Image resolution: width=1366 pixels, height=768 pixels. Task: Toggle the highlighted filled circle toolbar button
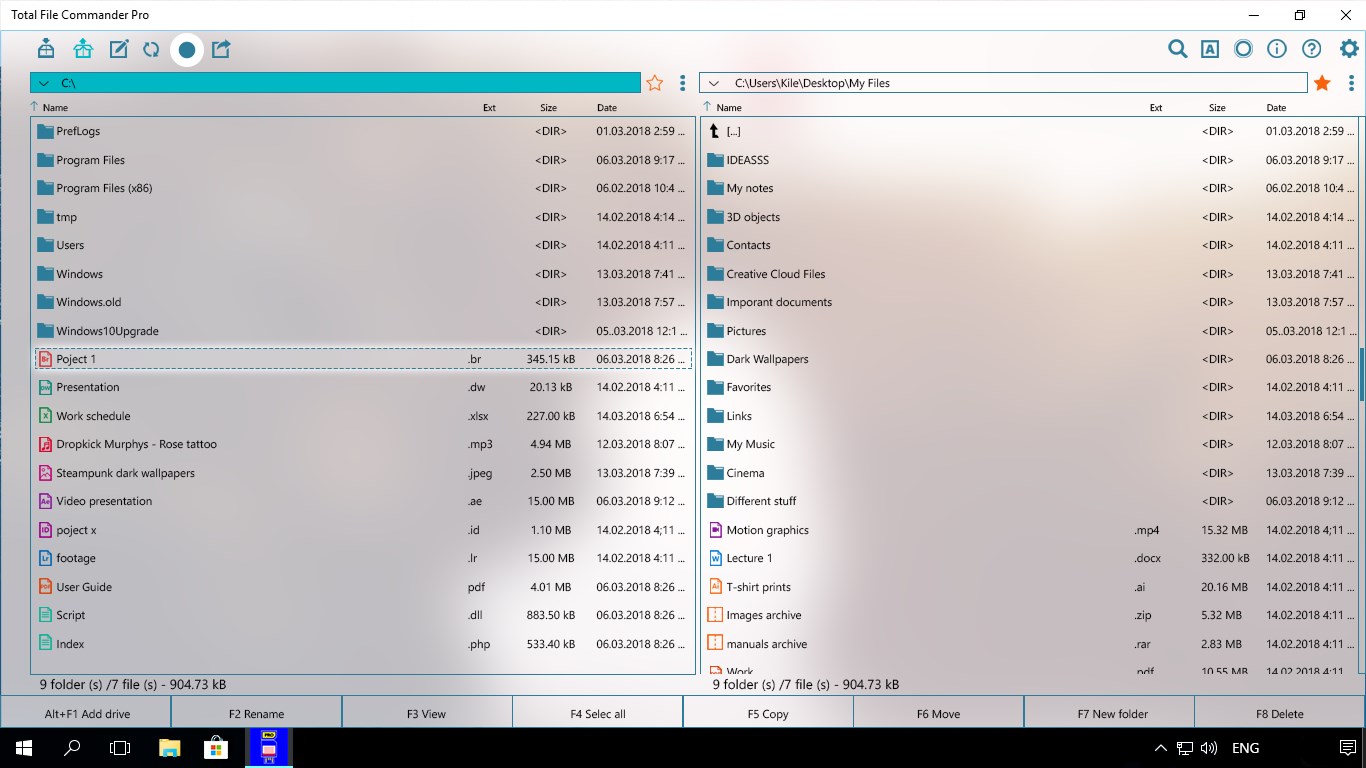[187, 49]
